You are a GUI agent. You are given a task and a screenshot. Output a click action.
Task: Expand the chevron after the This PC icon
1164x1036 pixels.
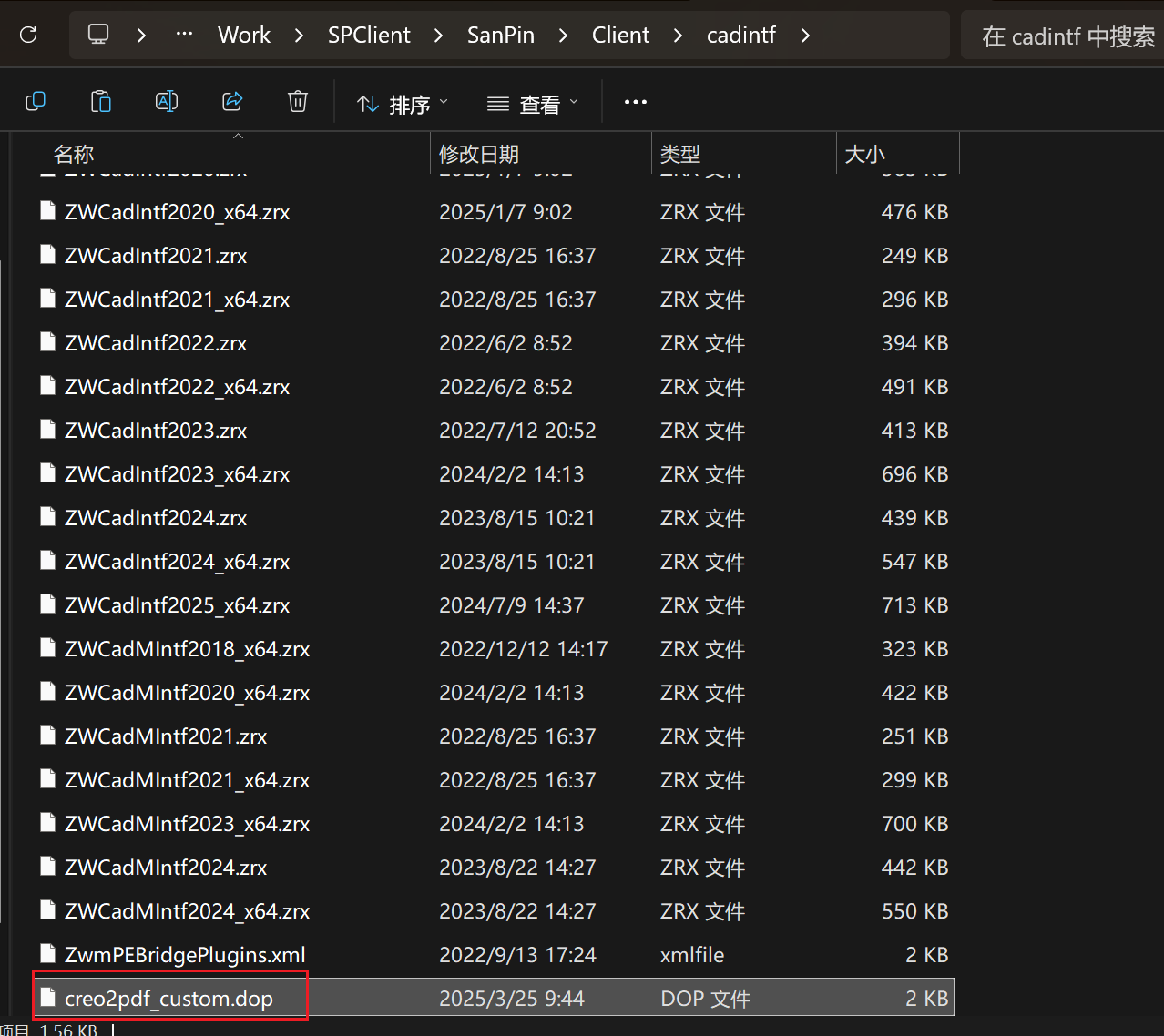[141, 35]
